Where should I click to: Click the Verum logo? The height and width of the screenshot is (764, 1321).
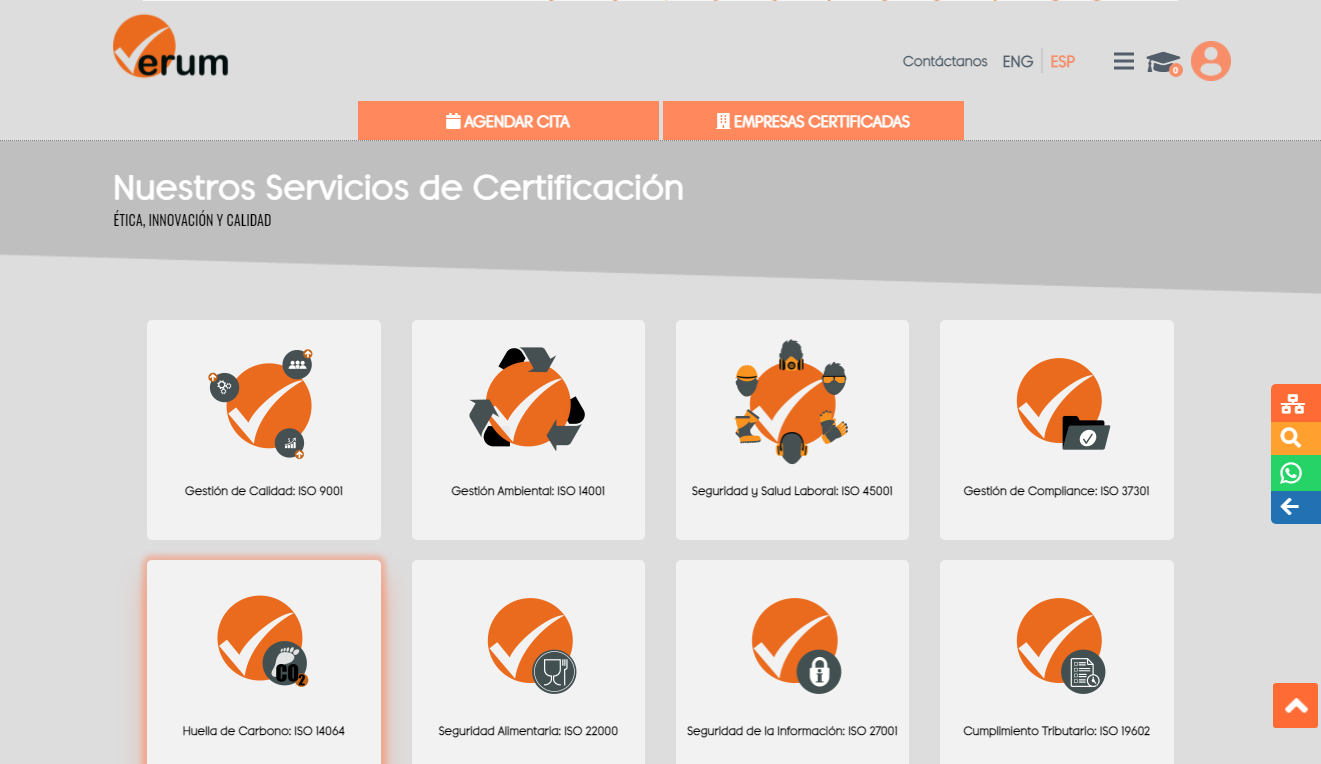point(171,48)
